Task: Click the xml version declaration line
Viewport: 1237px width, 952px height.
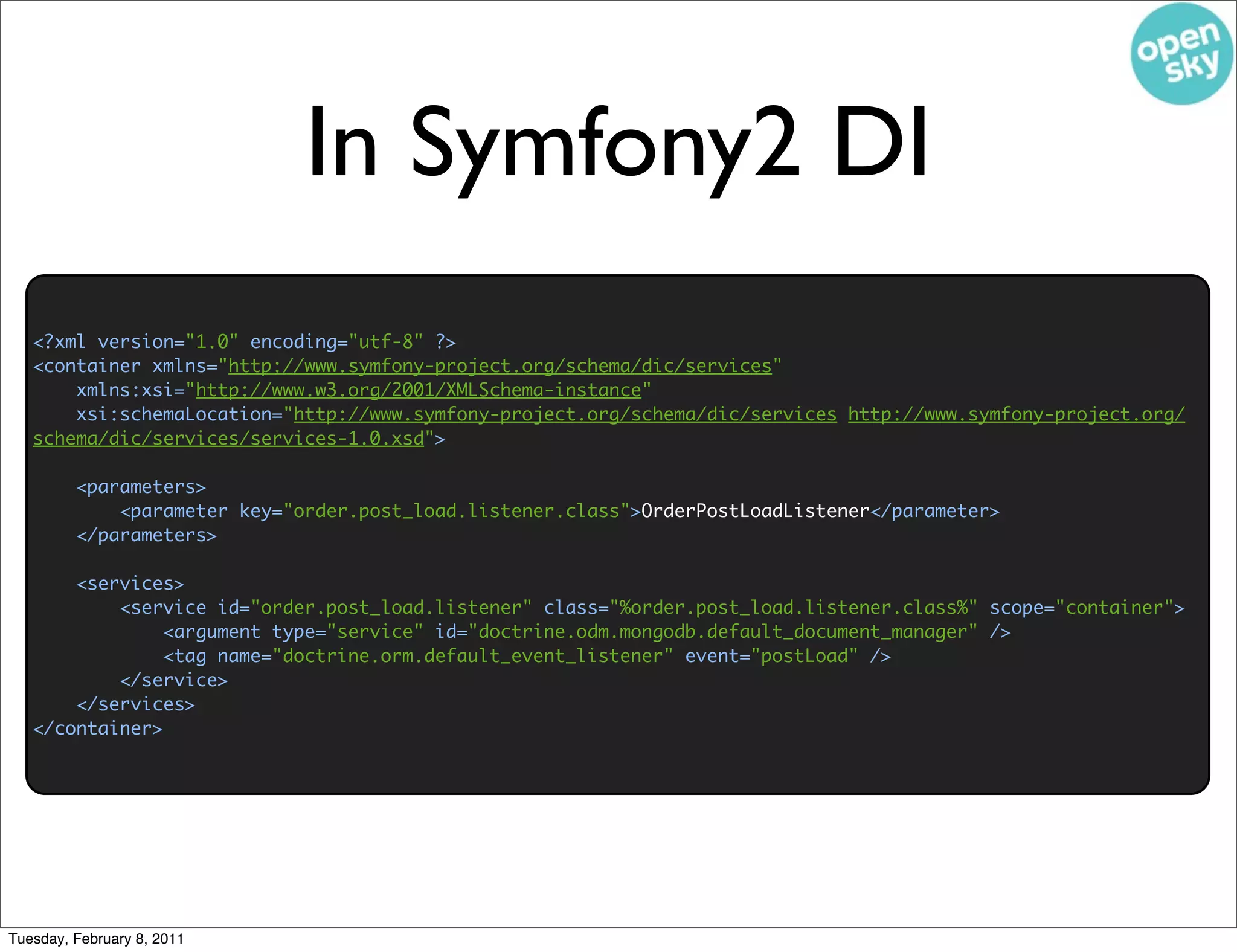Action: pos(245,342)
